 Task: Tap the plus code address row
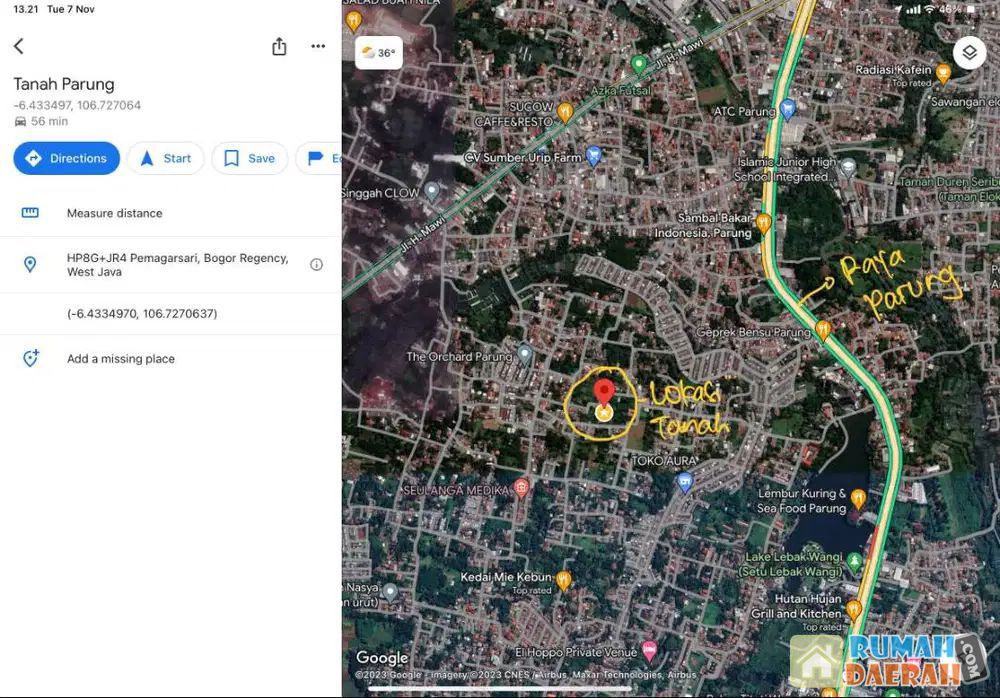click(x=177, y=265)
